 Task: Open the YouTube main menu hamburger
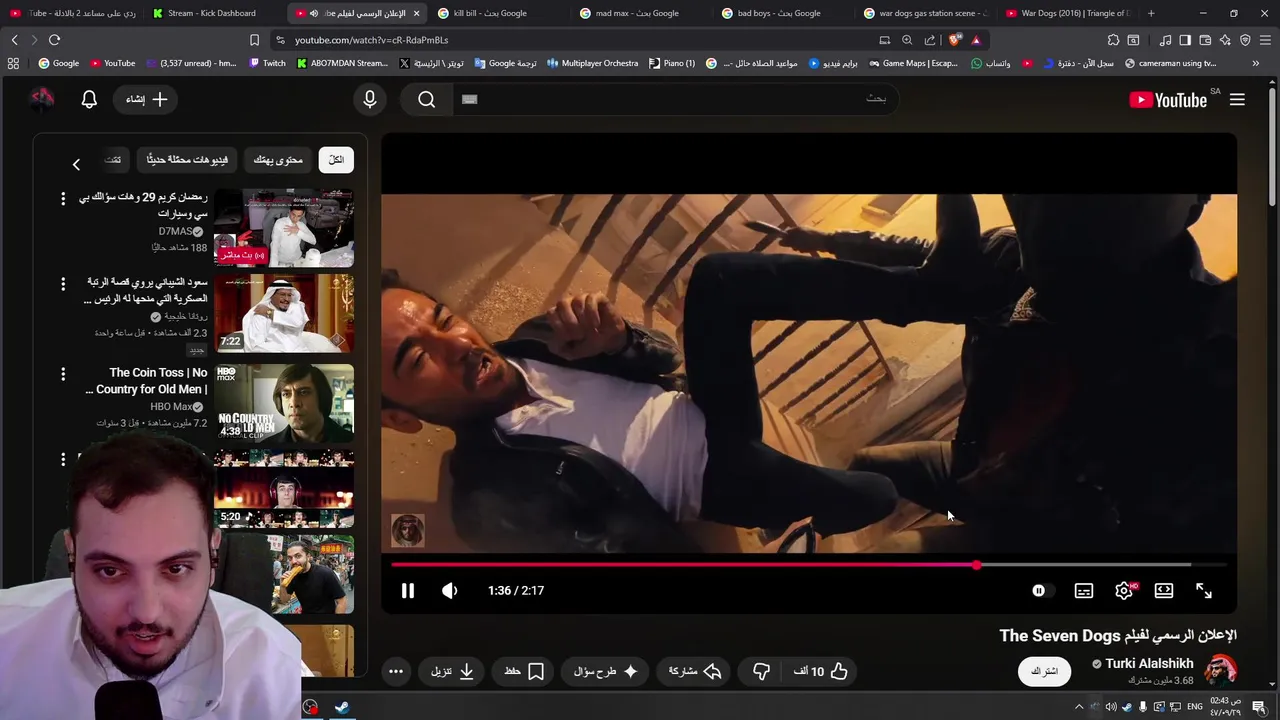[1237, 99]
